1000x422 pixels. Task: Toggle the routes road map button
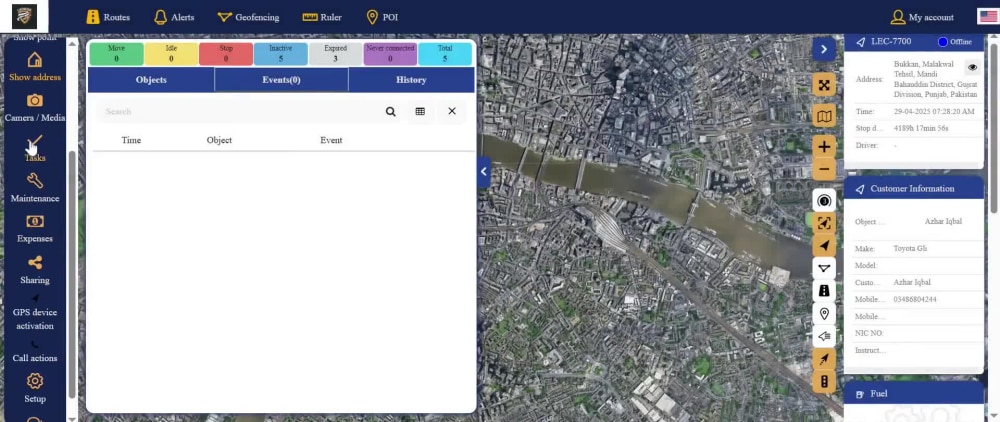click(824, 291)
